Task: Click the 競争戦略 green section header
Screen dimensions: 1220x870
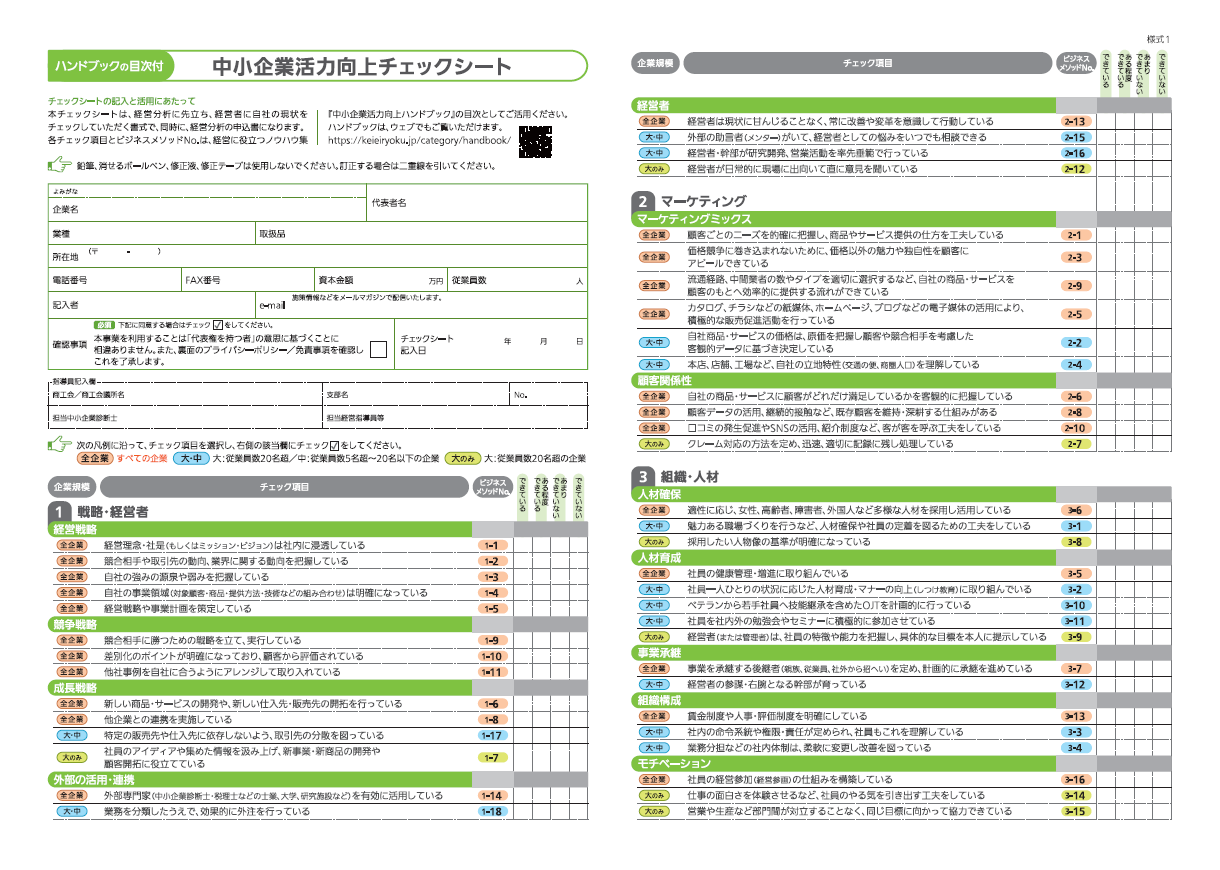Action: 260,624
